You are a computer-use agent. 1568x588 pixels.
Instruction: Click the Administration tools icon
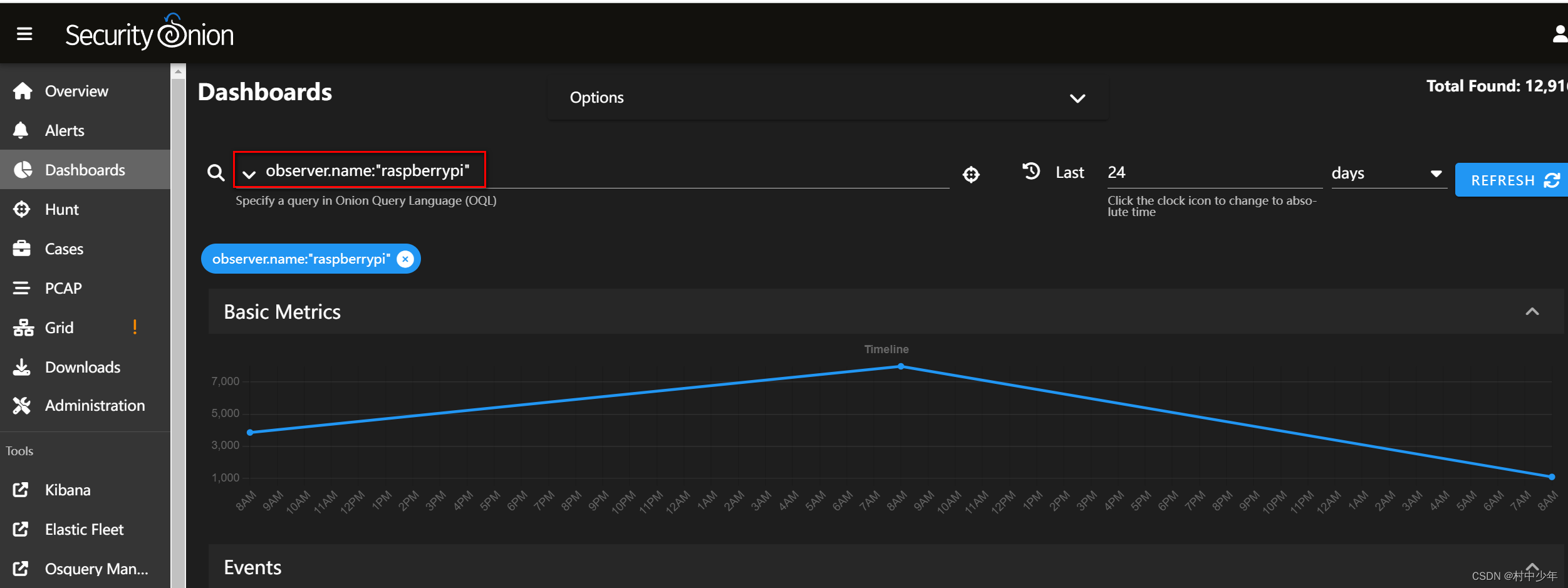[x=22, y=406]
